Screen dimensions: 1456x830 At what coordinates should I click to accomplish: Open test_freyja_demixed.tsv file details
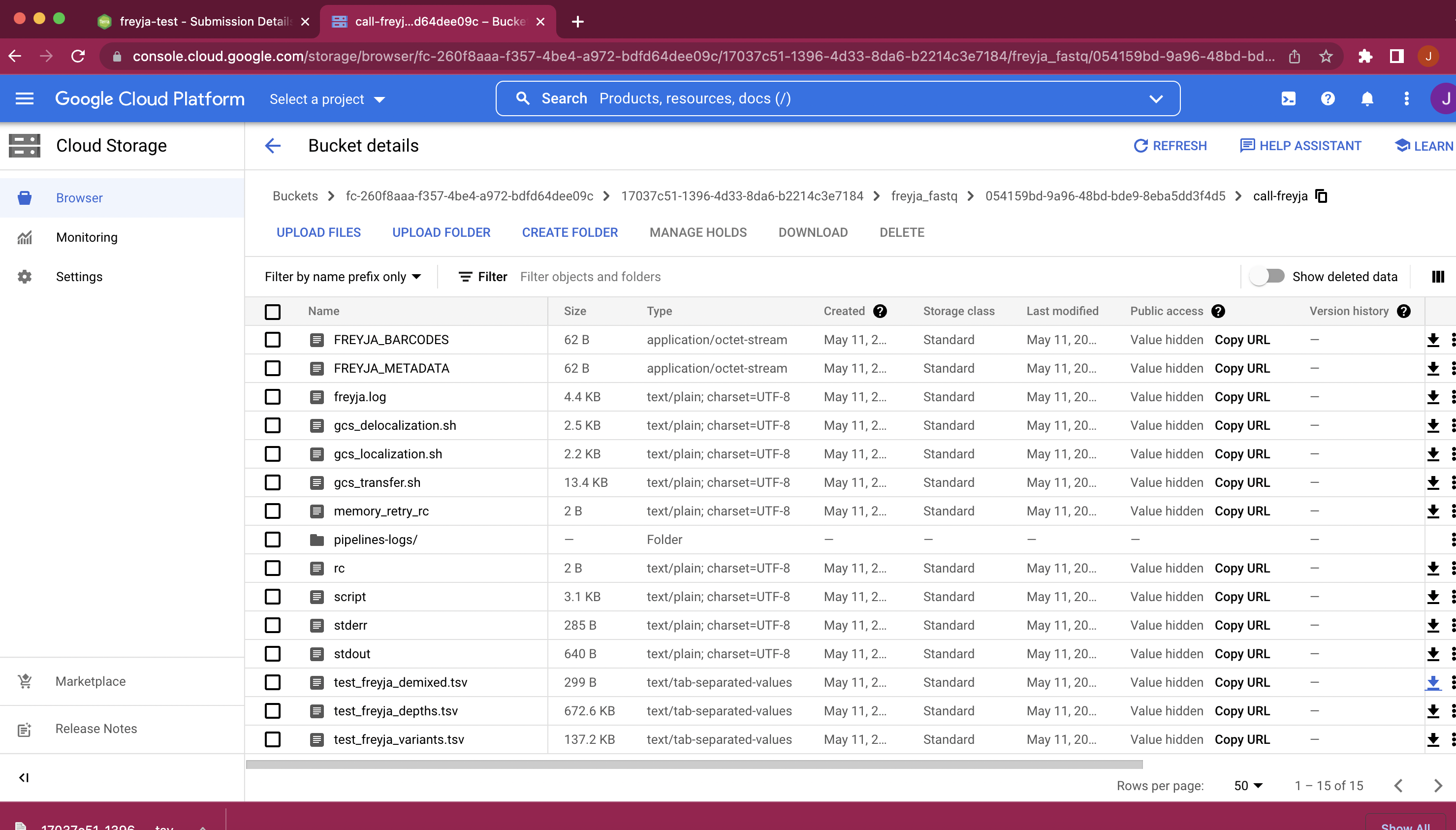[x=400, y=682]
